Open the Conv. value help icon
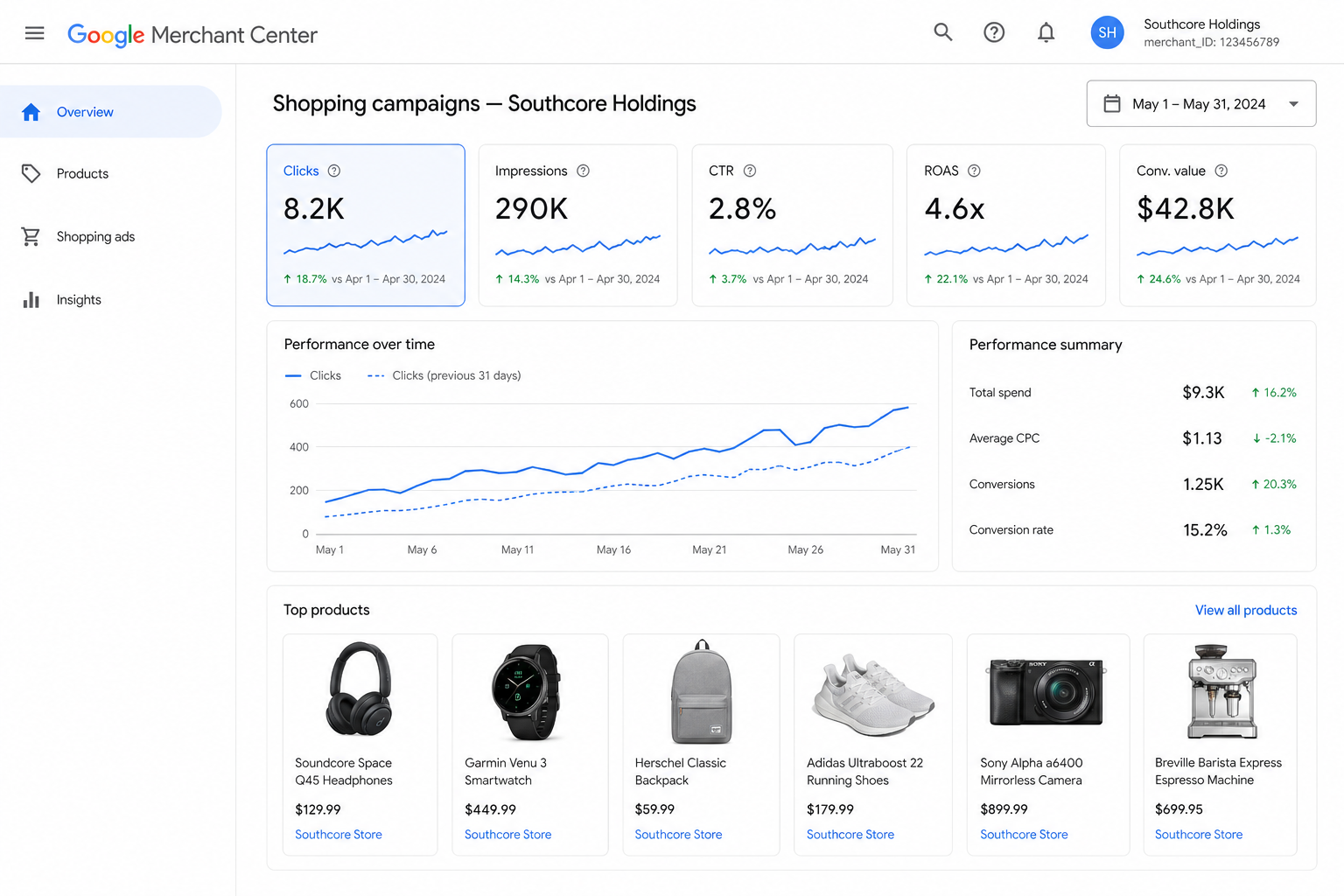 click(x=1221, y=171)
